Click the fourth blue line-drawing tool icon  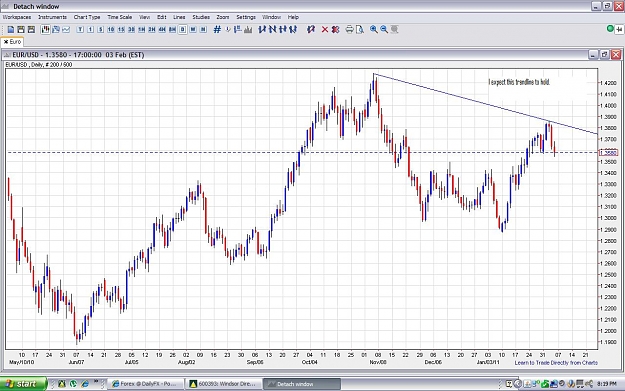293,29
